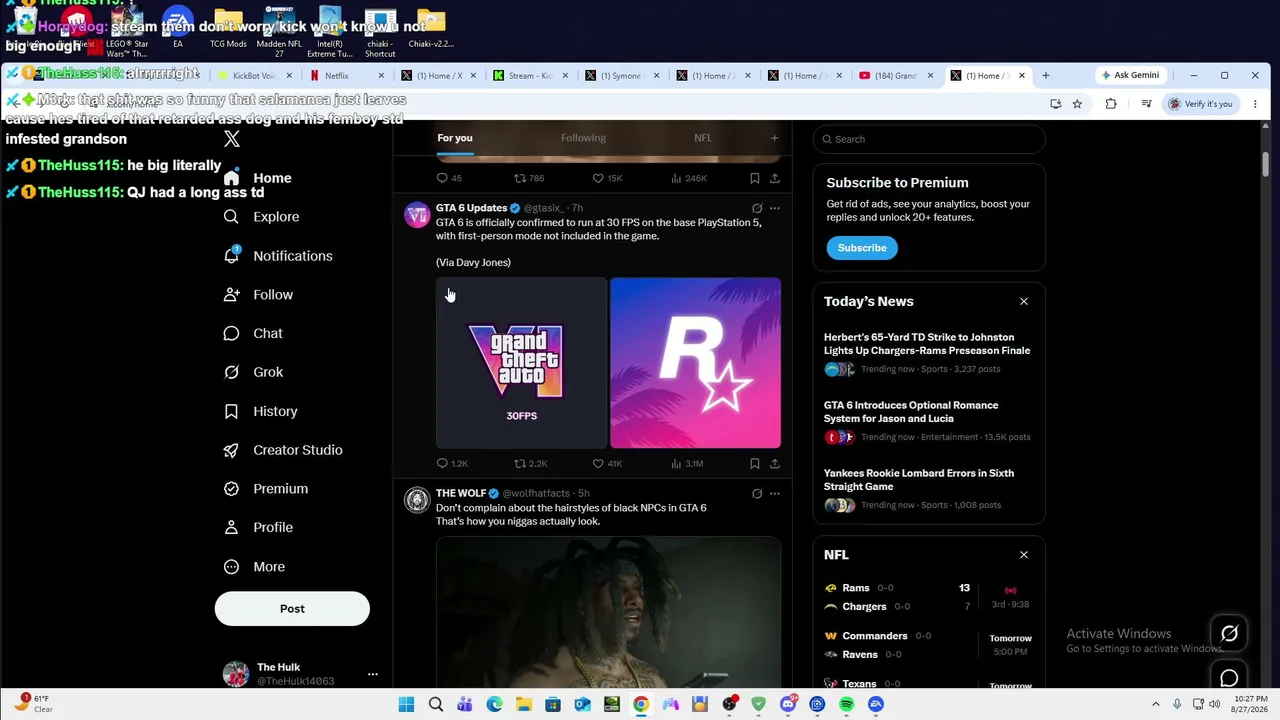
Task: Open Premium in the sidebar
Action: pyautogui.click(x=265, y=489)
